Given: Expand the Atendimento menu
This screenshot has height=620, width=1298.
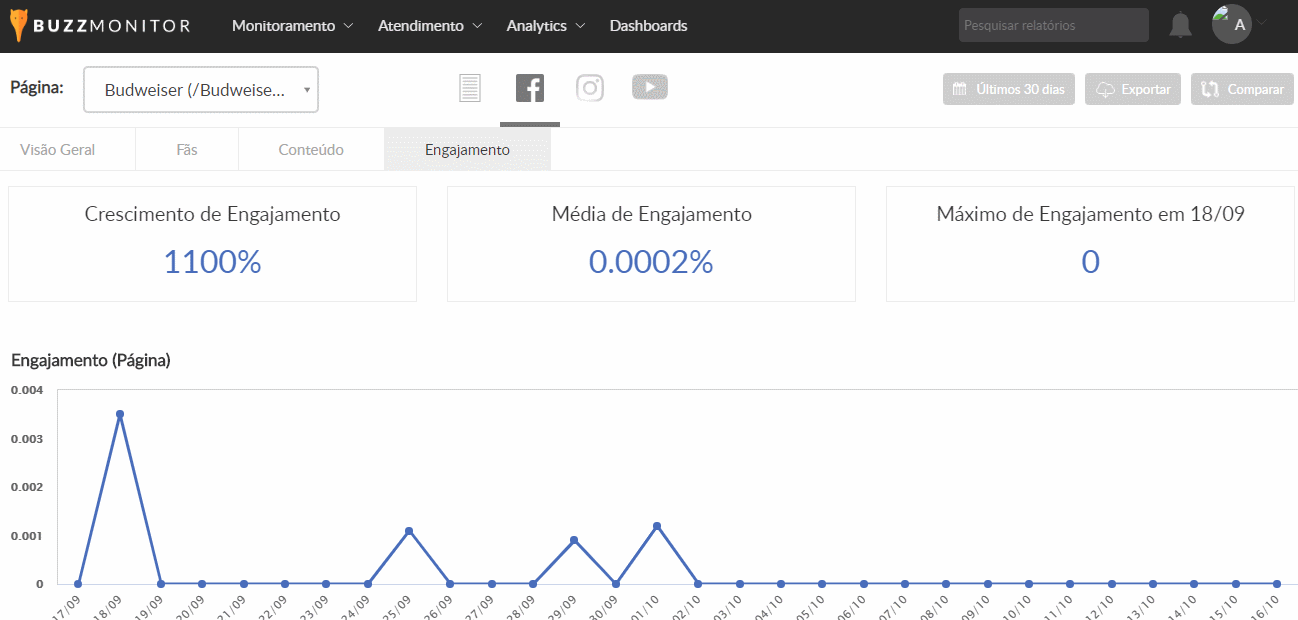Looking at the screenshot, I should coord(430,26).
